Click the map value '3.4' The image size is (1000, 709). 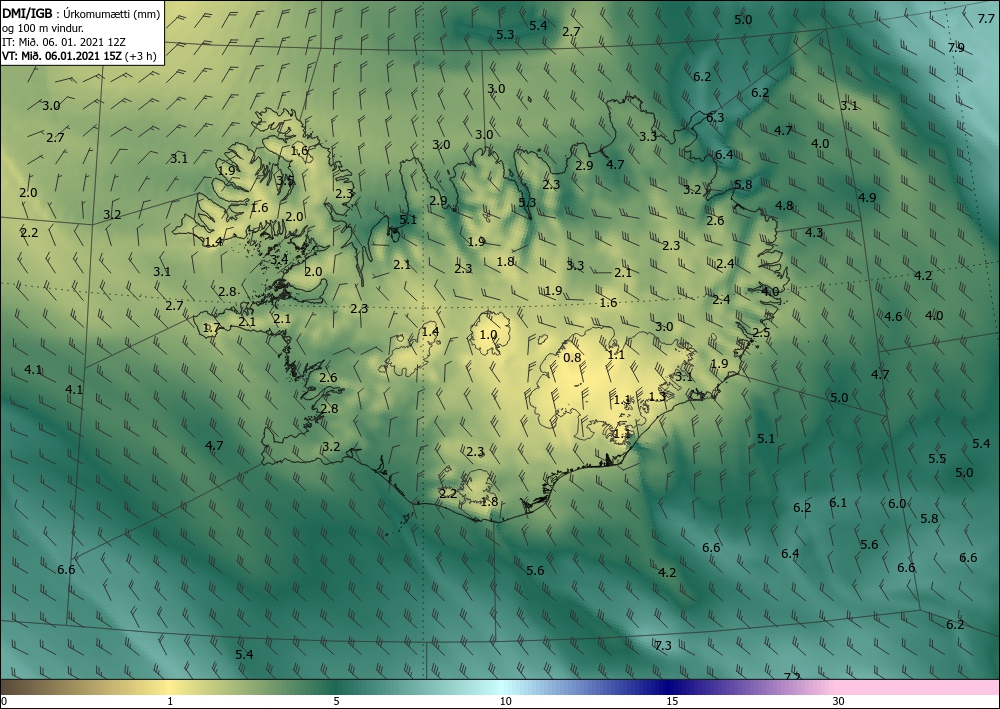[x=279, y=259]
